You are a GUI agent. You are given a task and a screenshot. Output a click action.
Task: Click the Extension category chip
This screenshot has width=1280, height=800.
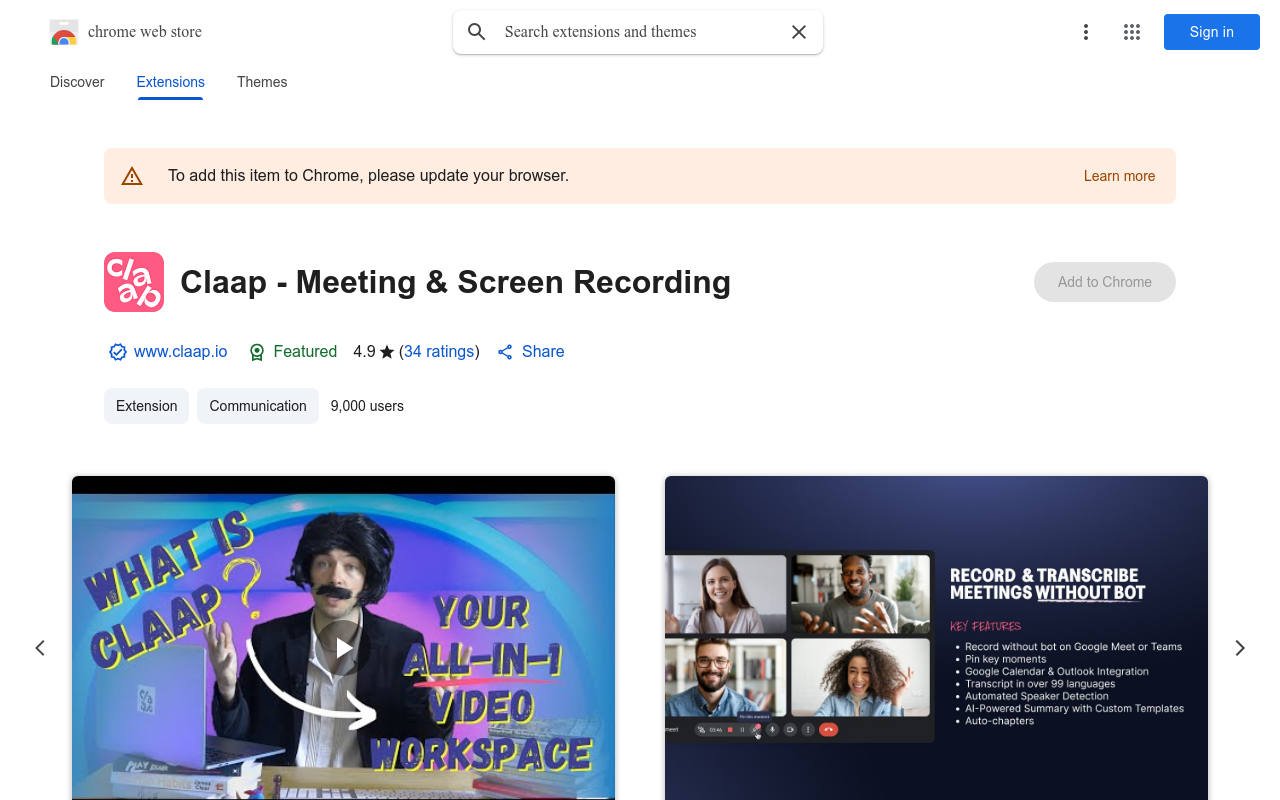[x=147, y=406]
